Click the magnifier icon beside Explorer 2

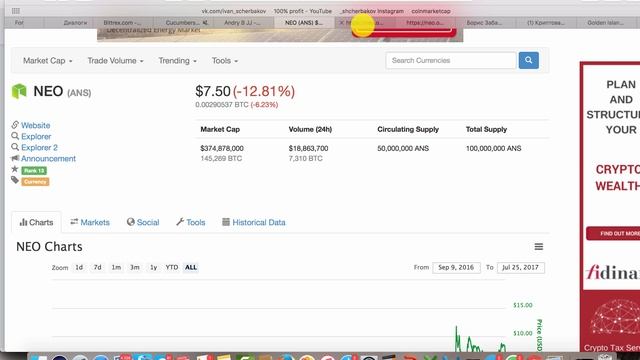(15, 147)
